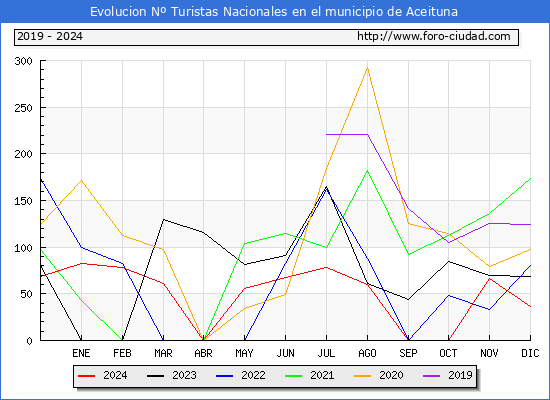Click the purple 2019 legend swatch
Viewport: 550px width, 400px height.
tap(431, 376)
